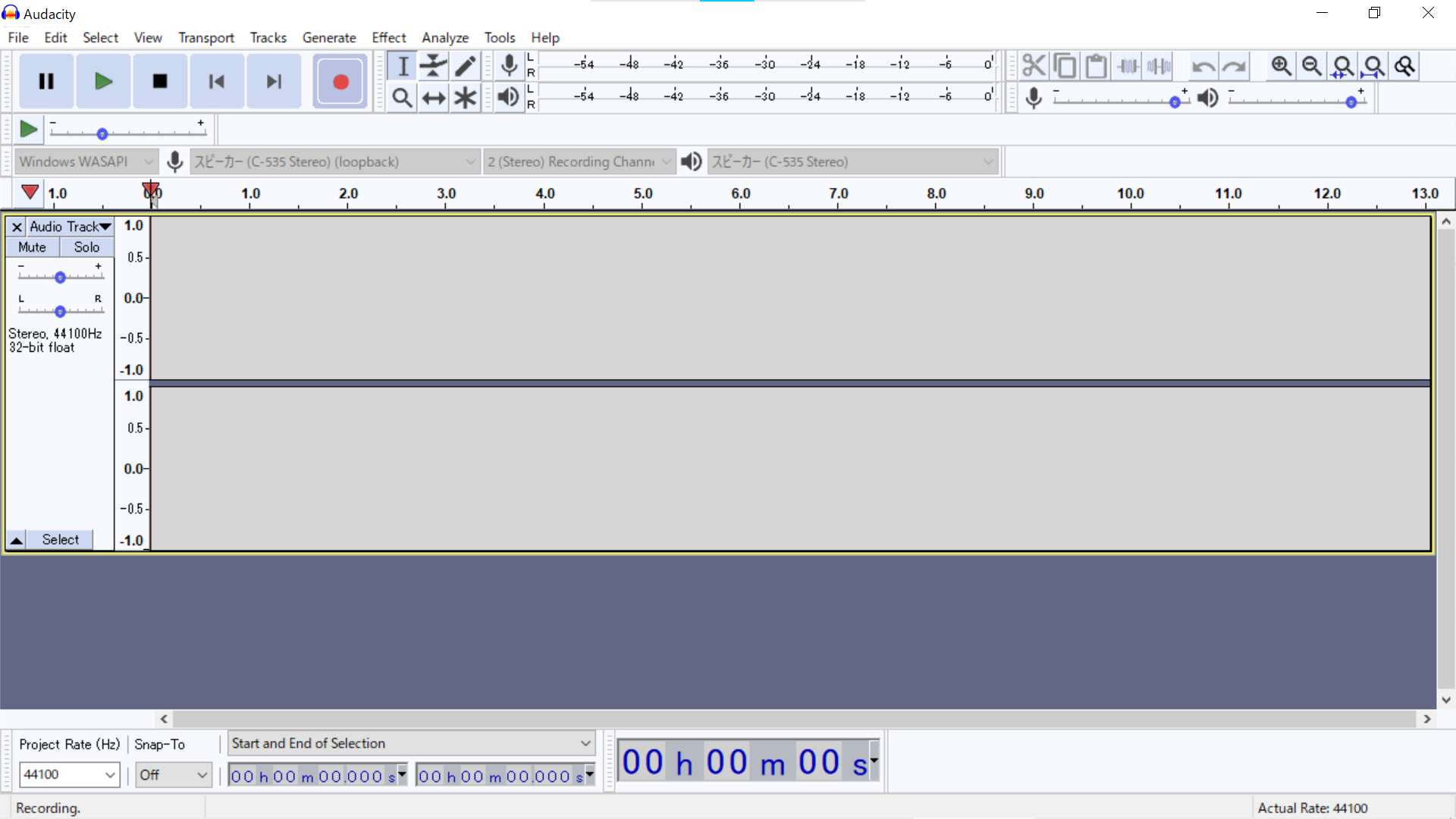Viewport: 1456px width, 819px height.
Task: Click the Paste clipboard icon
Action: 1096,66
